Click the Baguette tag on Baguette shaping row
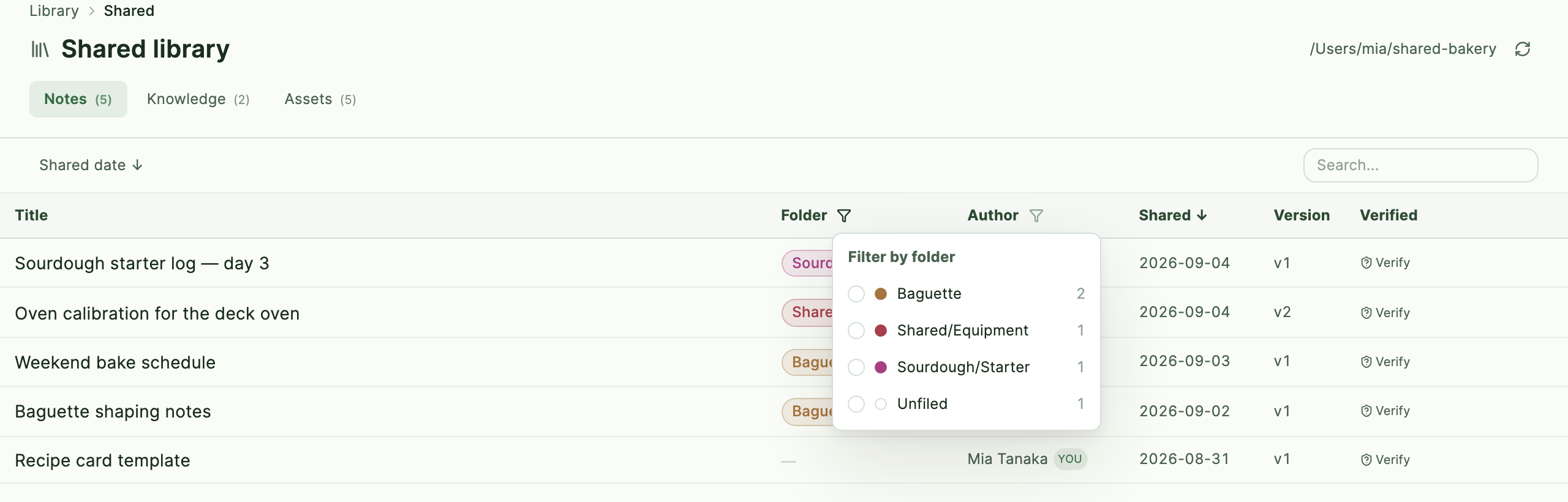 [x=807, y=411]
